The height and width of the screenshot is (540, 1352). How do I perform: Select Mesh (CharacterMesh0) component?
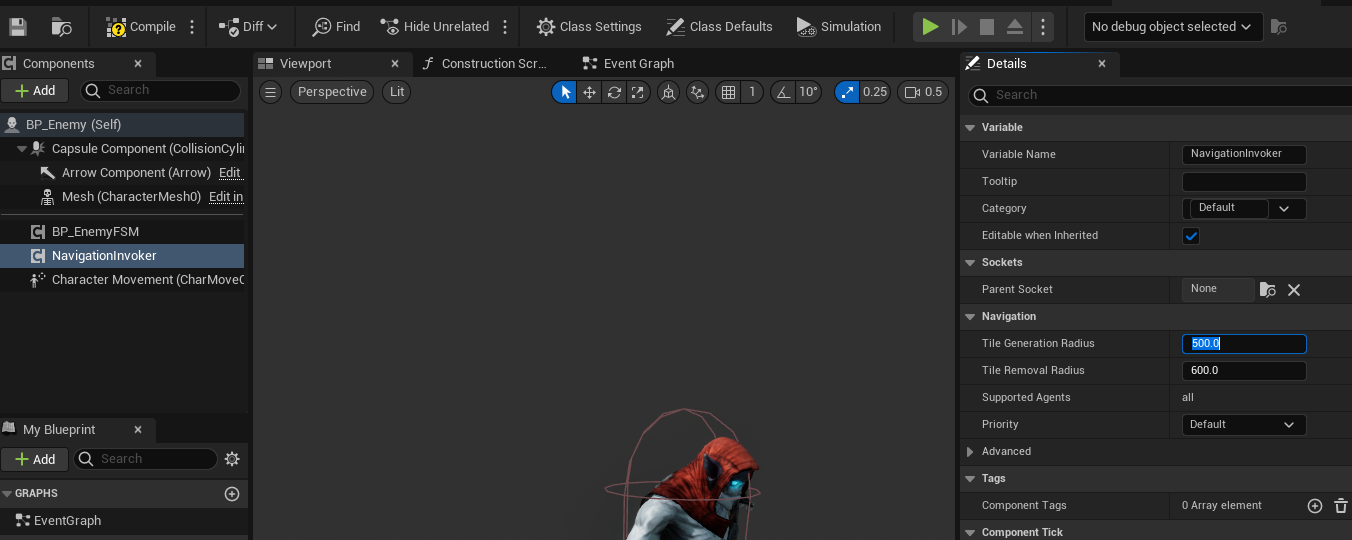tap(131, 196)
